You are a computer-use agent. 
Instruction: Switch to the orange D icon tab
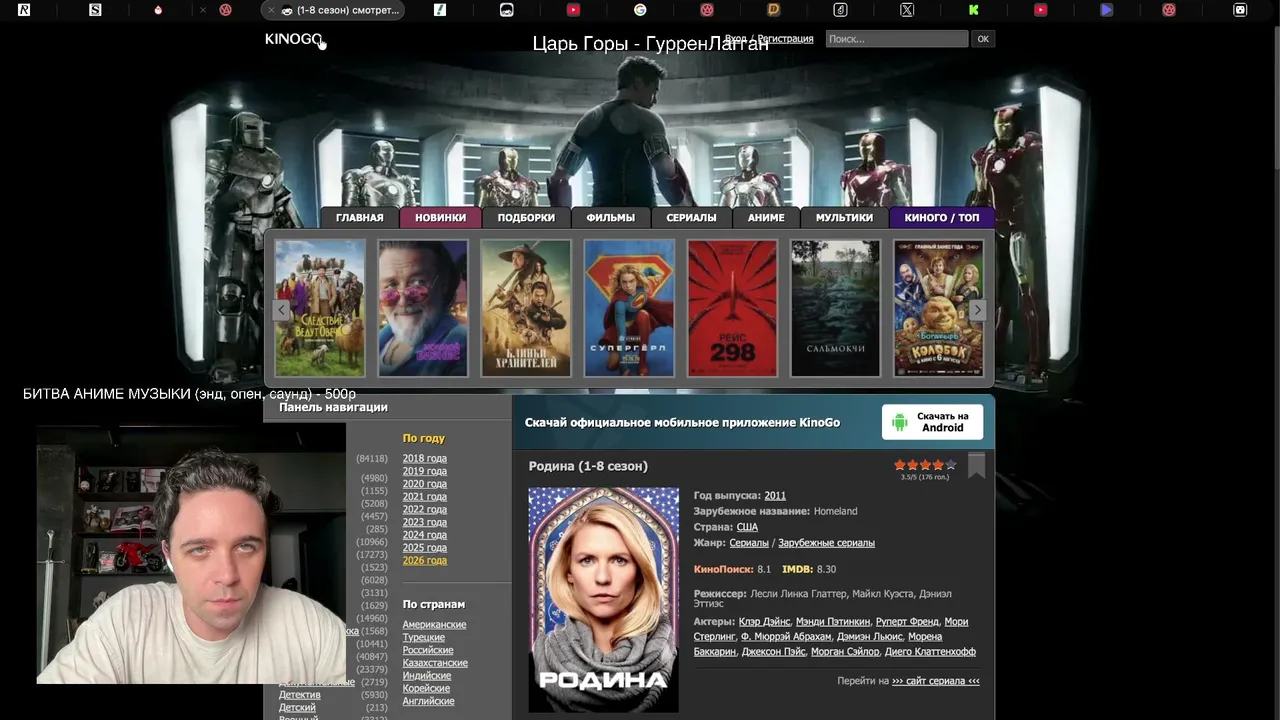coord(773,10)
